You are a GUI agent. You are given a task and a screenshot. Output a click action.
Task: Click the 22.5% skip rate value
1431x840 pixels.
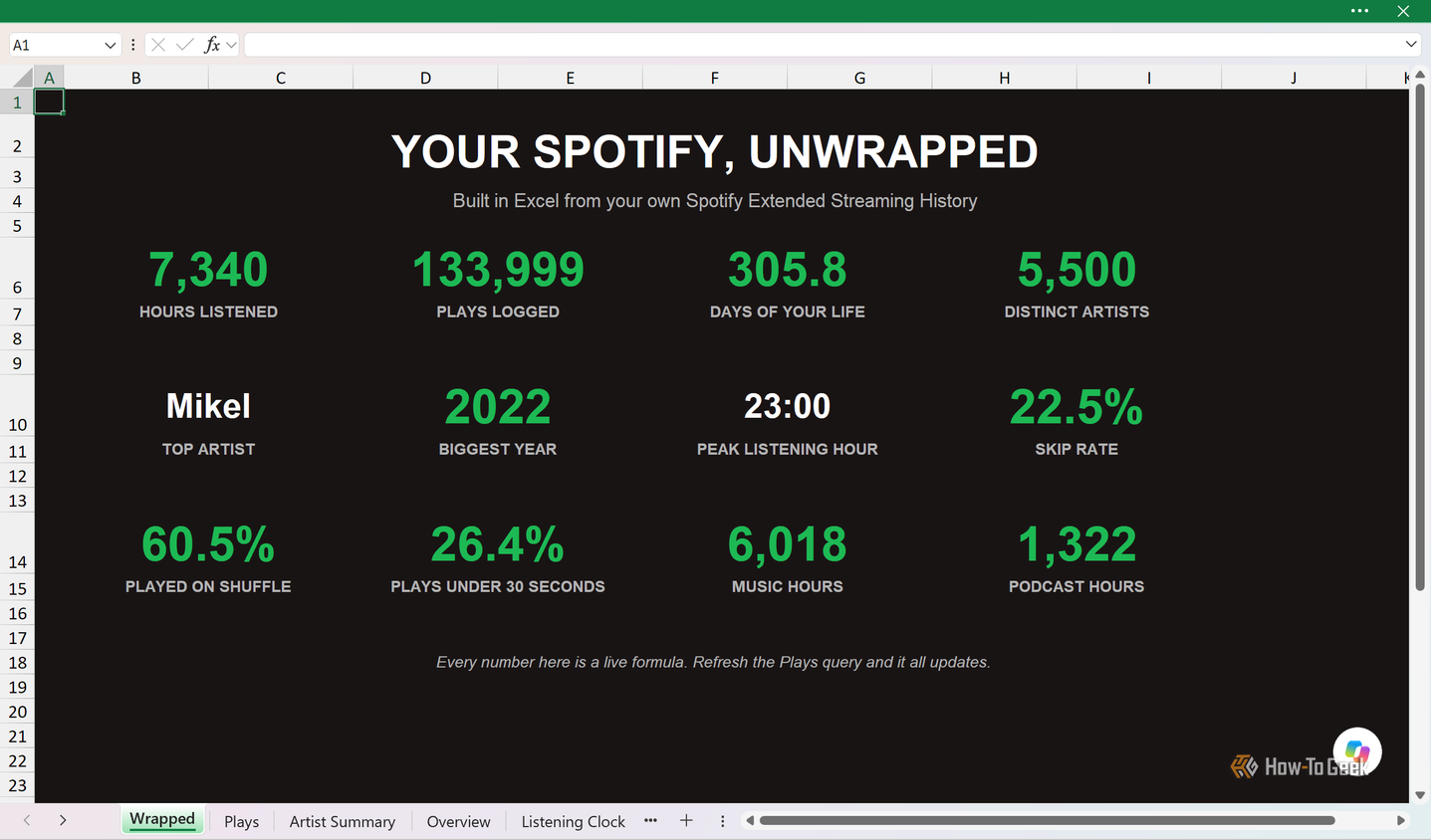point(1076,407)
